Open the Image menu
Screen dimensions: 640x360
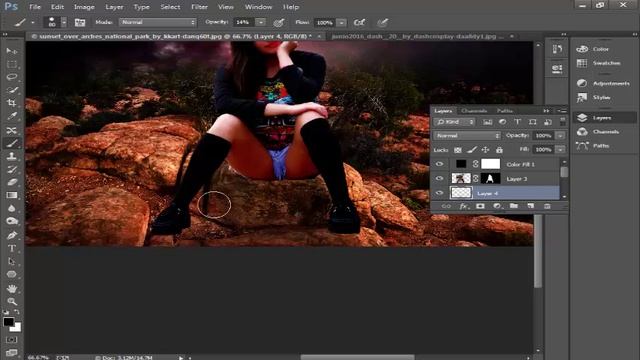pyautogui.click(x=84, y=7)
